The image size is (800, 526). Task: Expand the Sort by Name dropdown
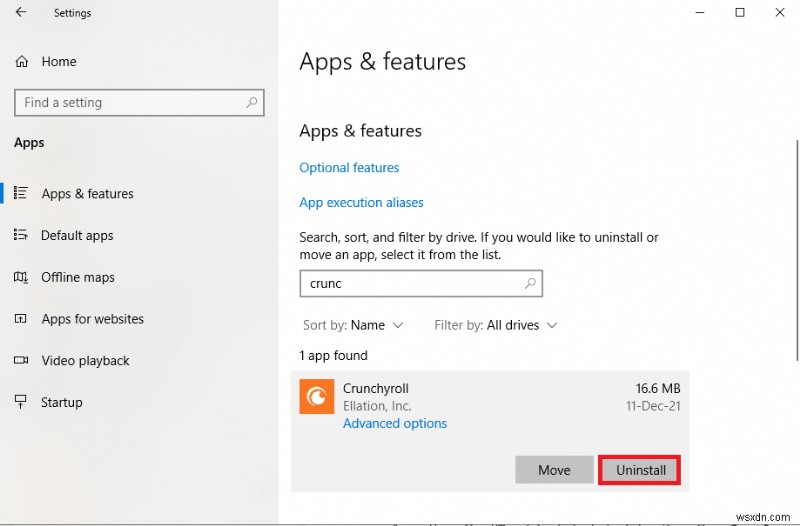pos(353,325)
